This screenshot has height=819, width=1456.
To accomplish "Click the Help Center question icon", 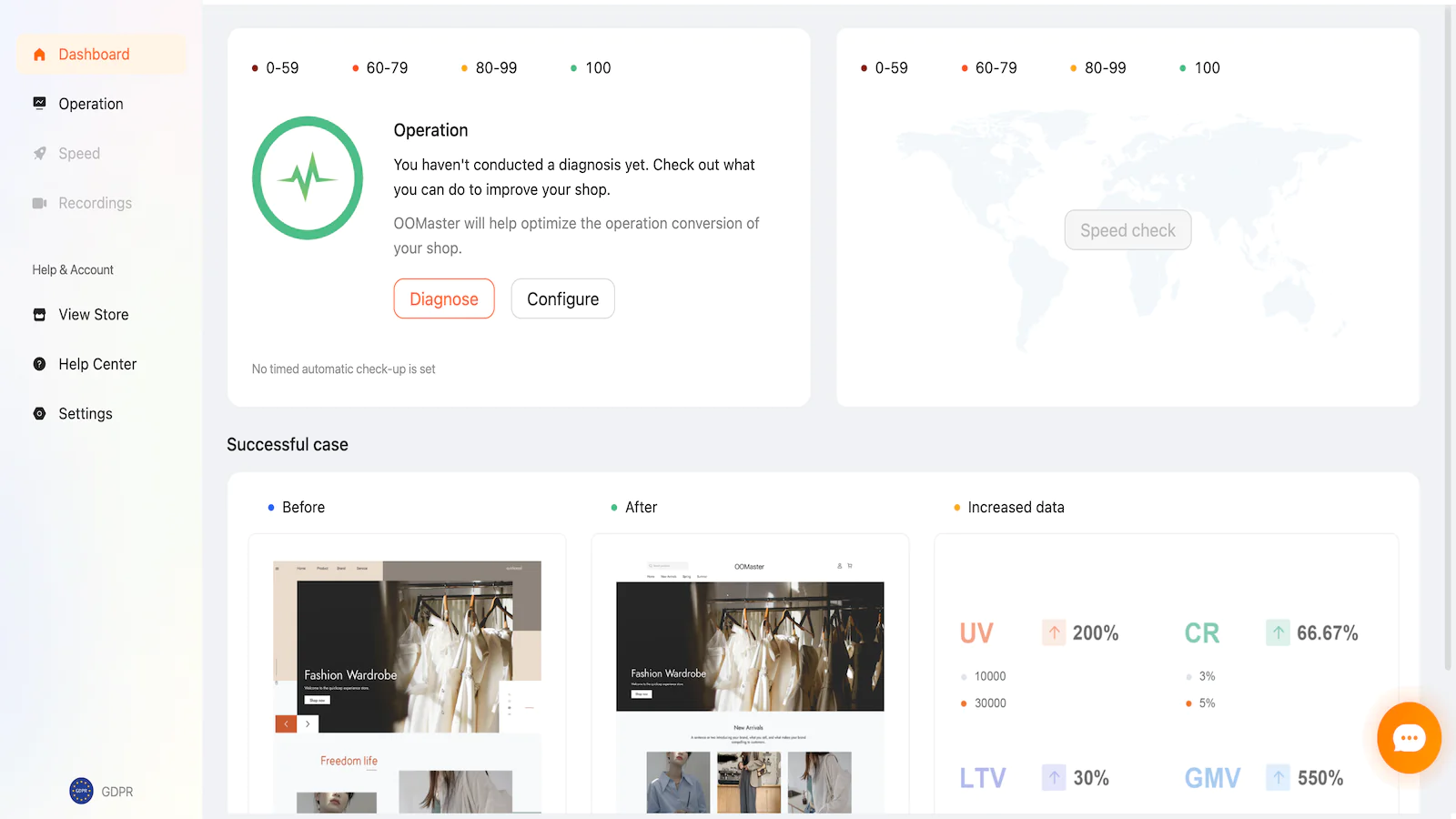I will point(39,364).
